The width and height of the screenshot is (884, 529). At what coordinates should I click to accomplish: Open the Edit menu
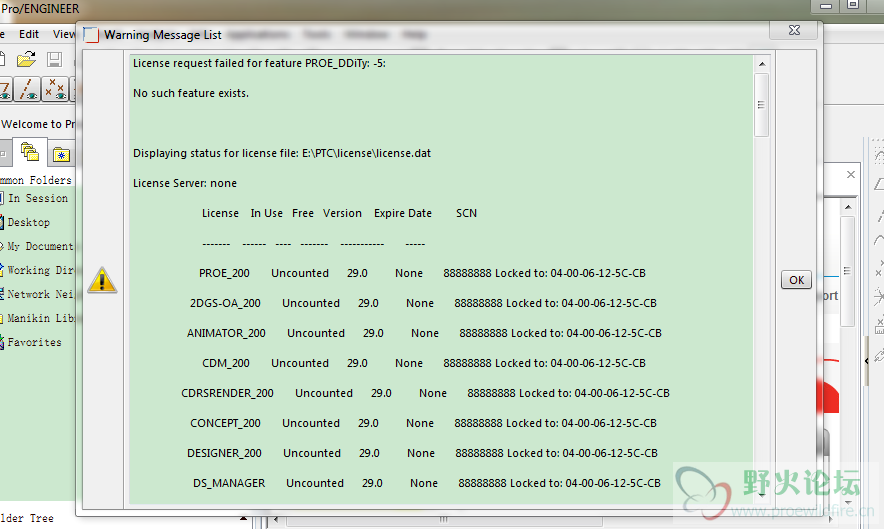(x=29, y=34)
